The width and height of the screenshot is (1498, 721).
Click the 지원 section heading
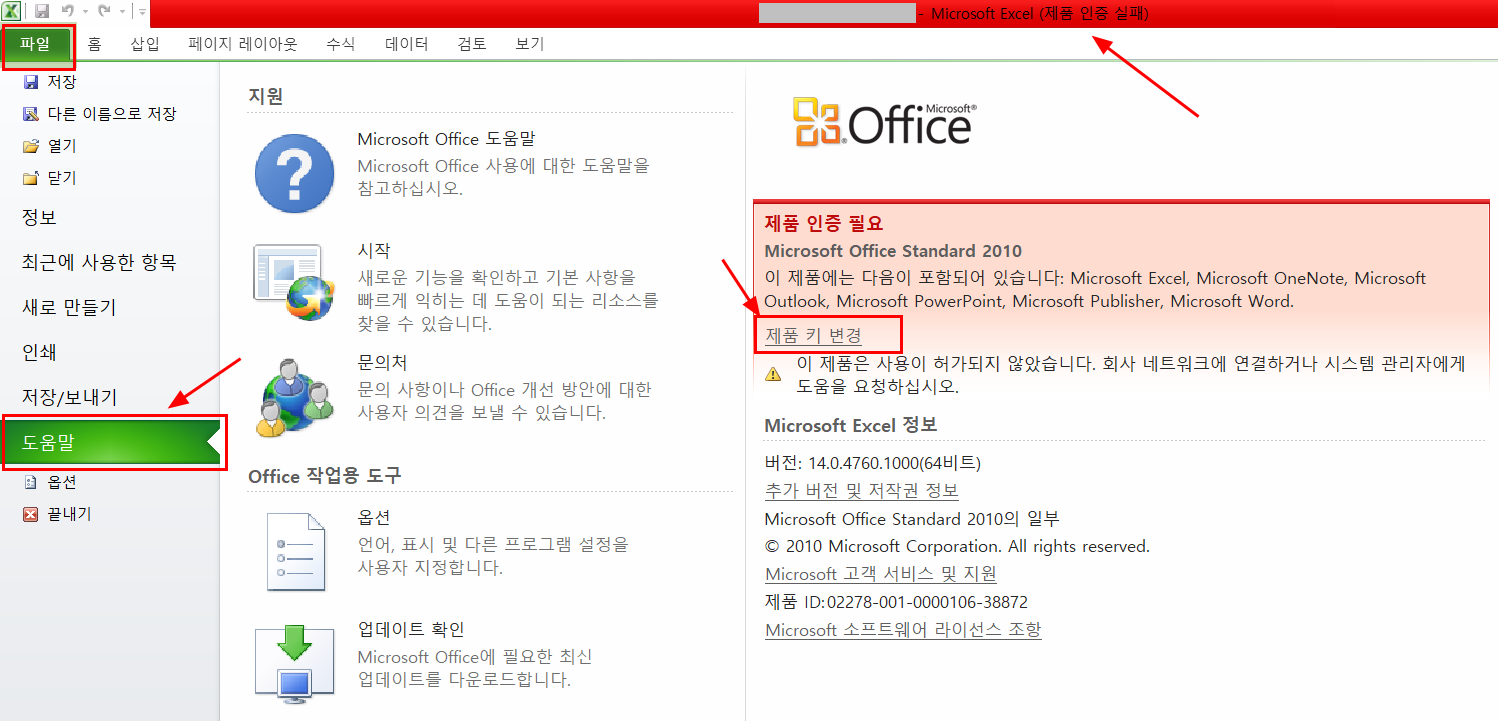(x=266, y=96)
